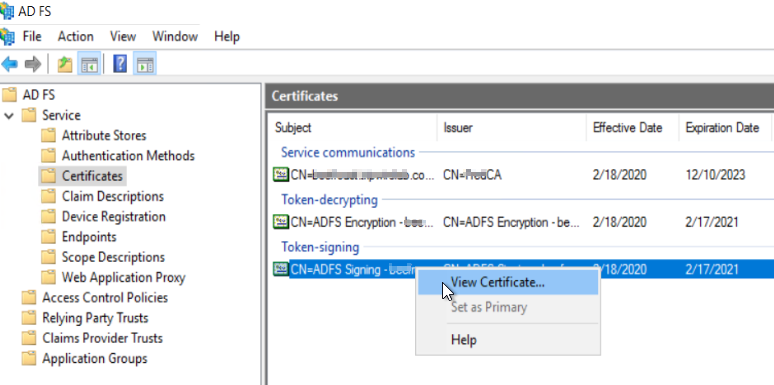This screenshot has height=385, width=774.
Task: Toggle the Show/Hide Console Tree icon
Action: [x=89, y=64]
